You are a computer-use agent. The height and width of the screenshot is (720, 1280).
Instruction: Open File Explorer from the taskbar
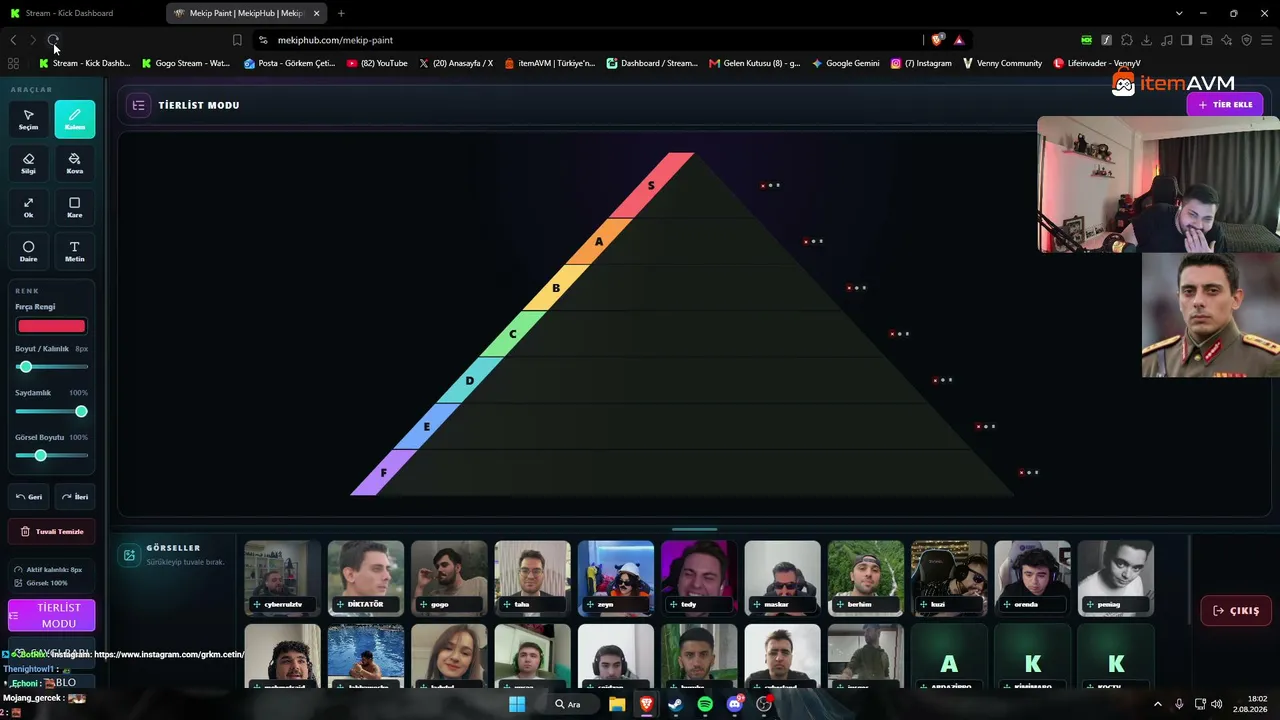point(618,704)
